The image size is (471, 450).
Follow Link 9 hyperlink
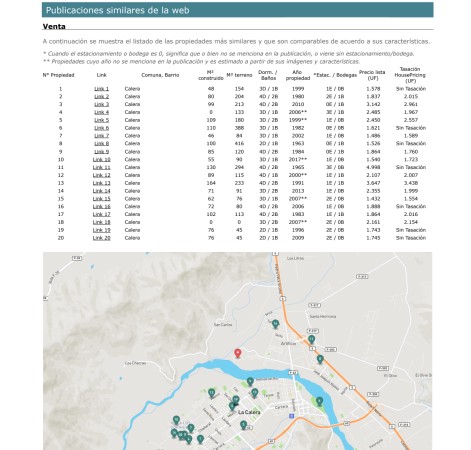[101, 152]
